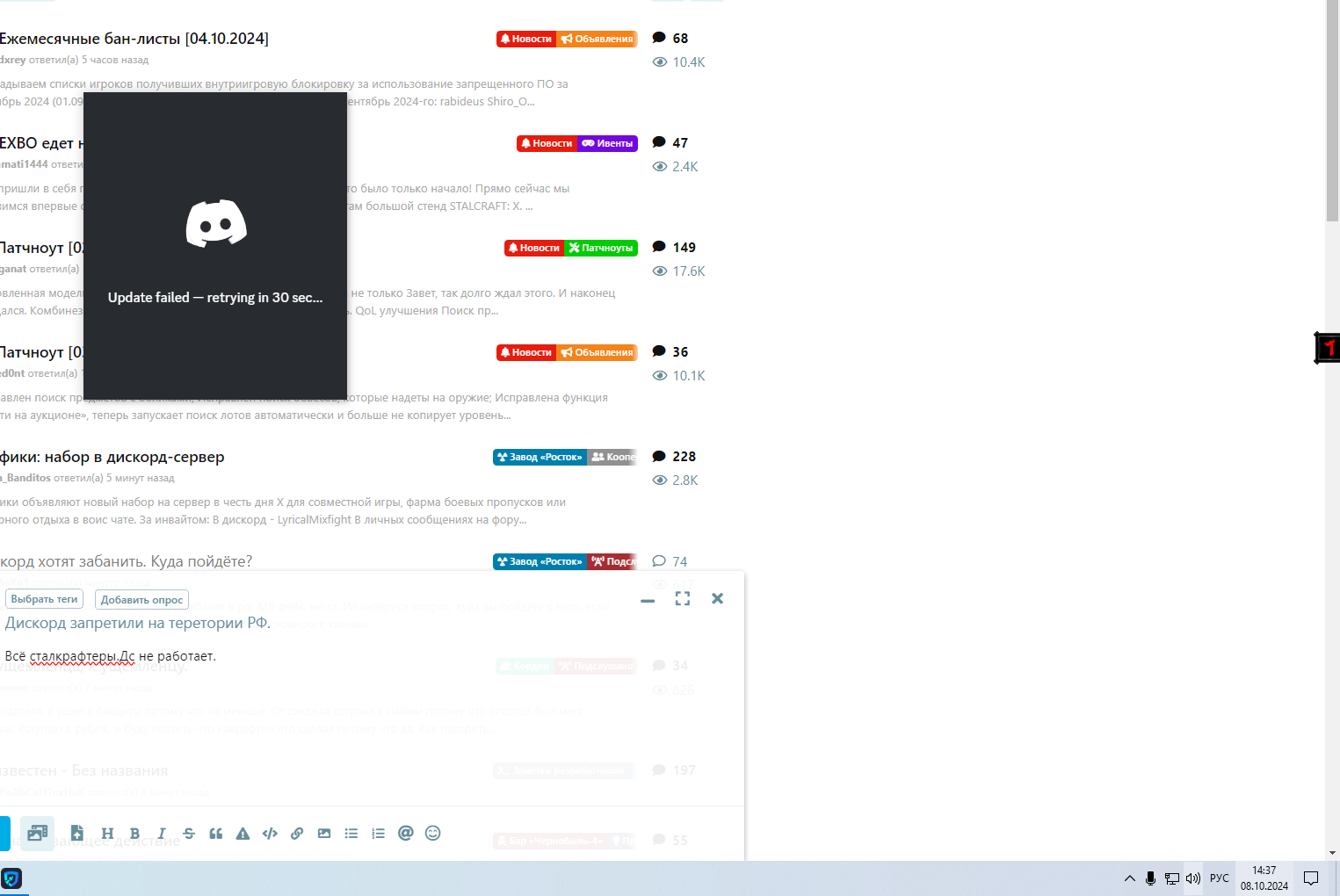The image size is (1340, 896).
Task: Close the post composer with the X
Action: (717, 598)
